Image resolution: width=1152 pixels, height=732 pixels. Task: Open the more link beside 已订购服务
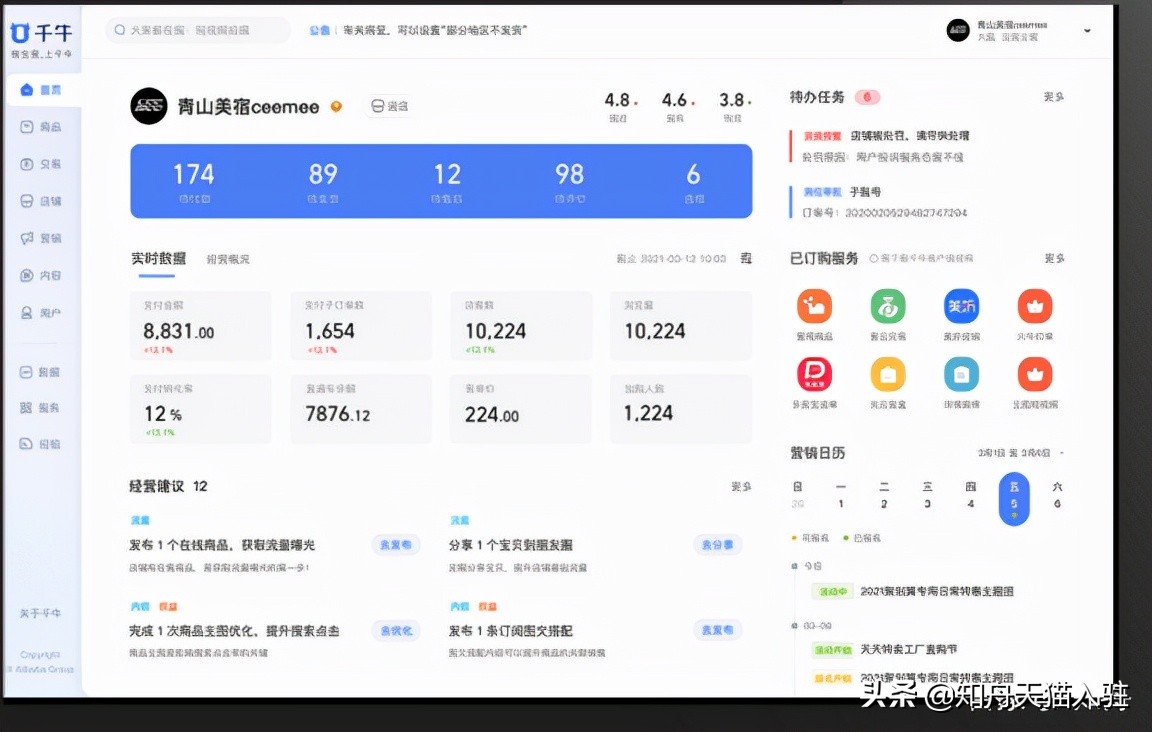[1054, 259]
